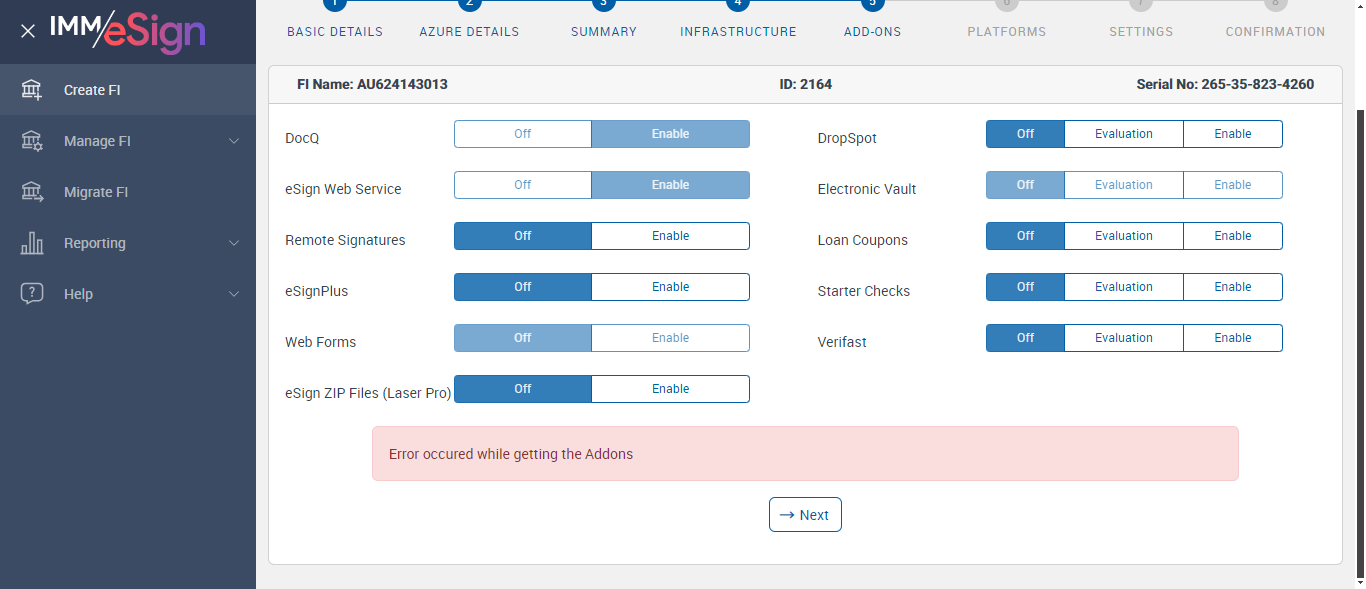Expand the Help submenu chevron

[234, 294]
